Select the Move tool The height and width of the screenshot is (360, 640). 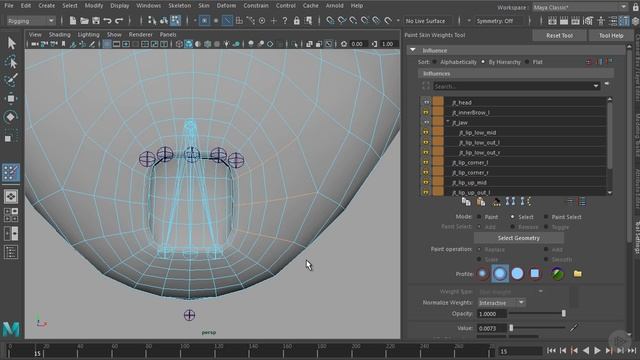click(11, 98)
